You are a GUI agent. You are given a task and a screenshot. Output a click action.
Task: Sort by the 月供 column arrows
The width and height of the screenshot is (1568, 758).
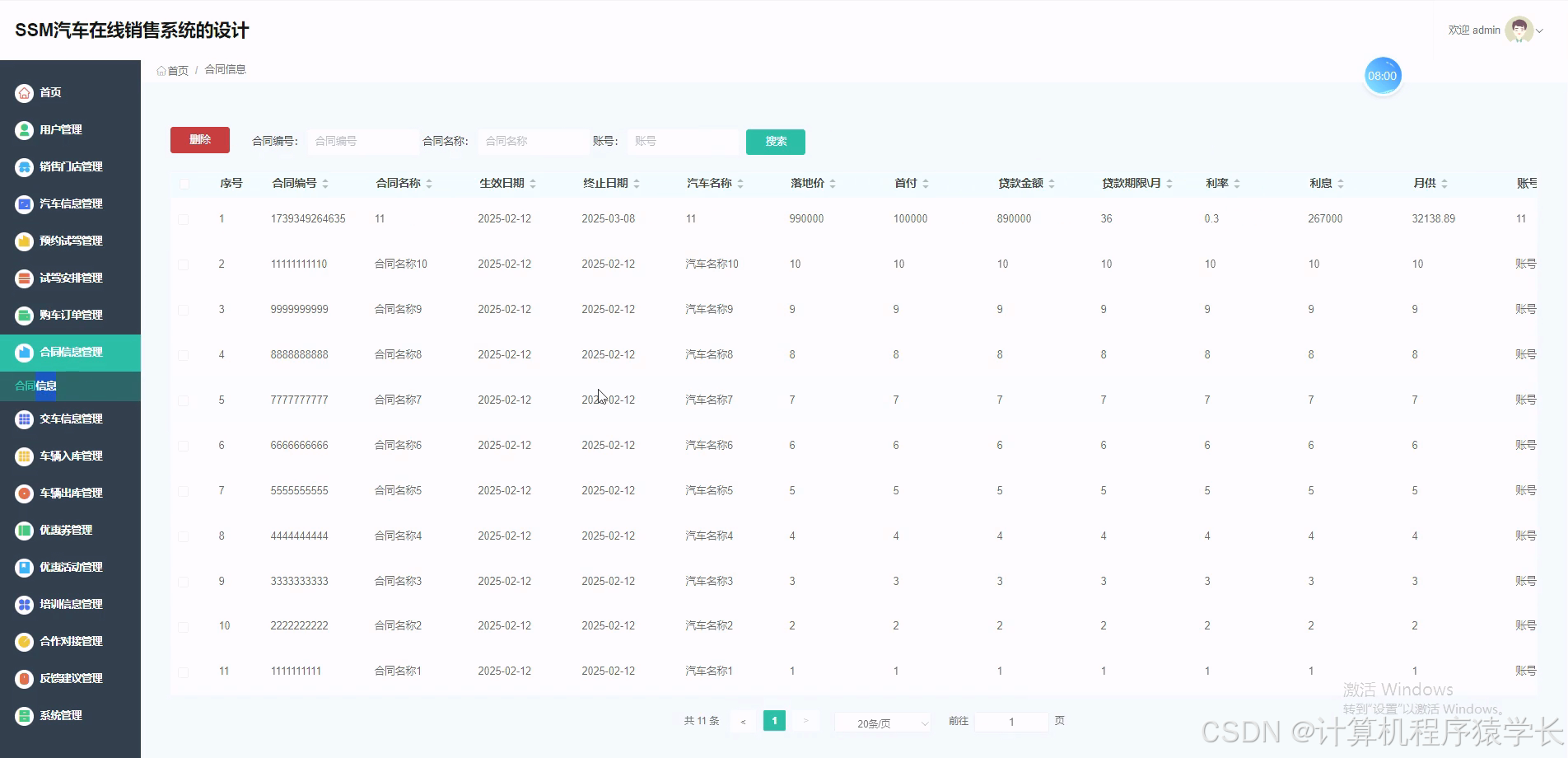1444,184
